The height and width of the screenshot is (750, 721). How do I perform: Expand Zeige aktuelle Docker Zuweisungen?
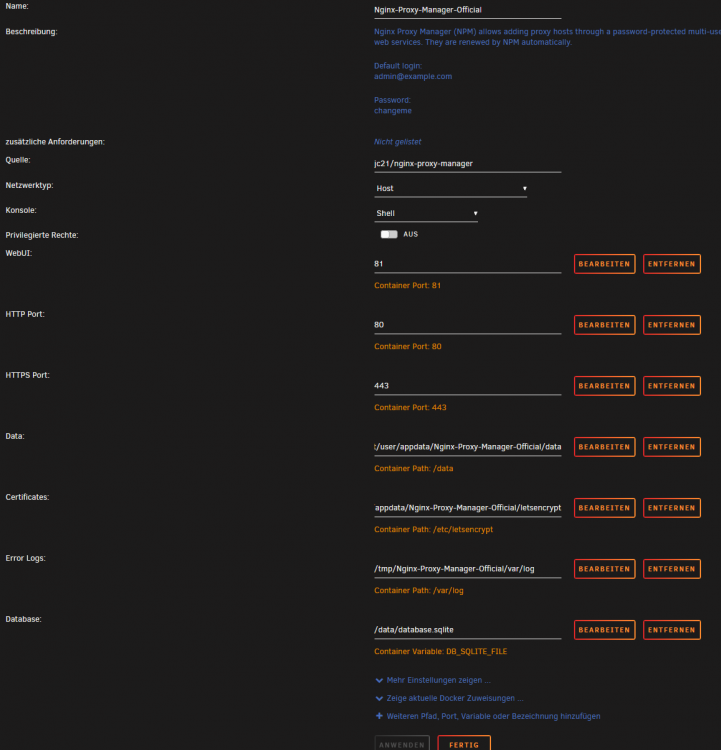click(455, 698)
